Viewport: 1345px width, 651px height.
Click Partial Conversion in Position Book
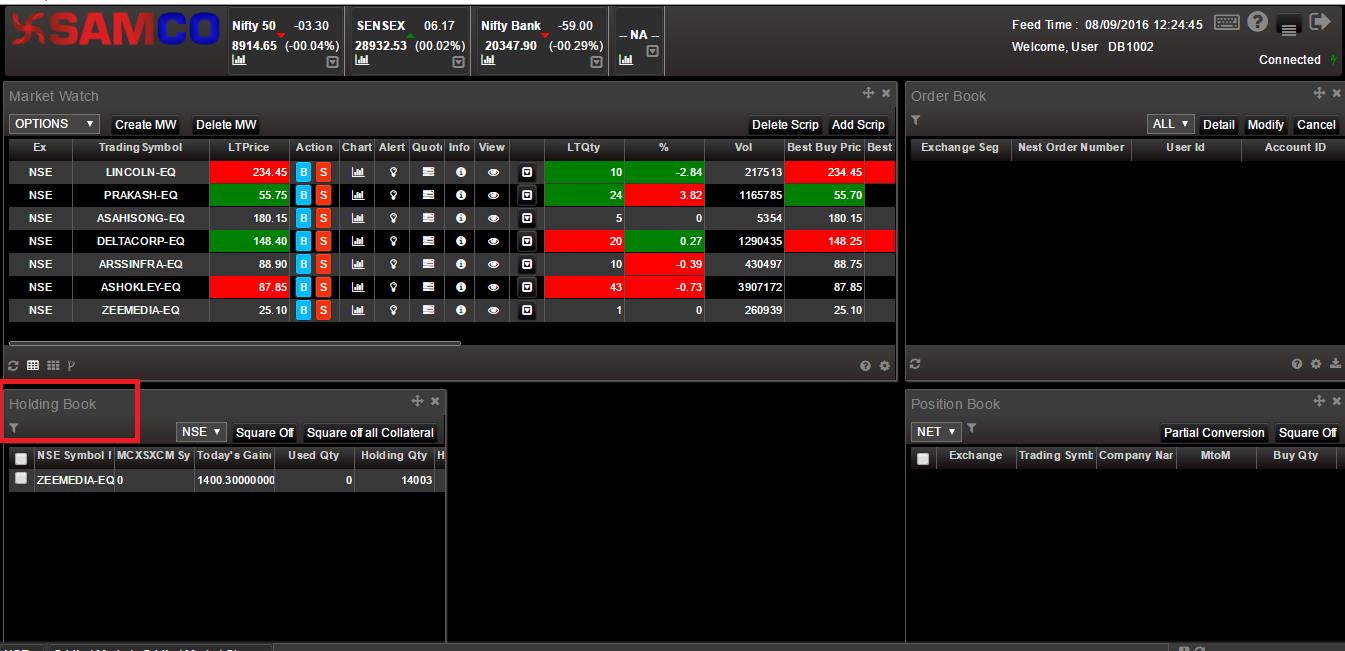1214,433
